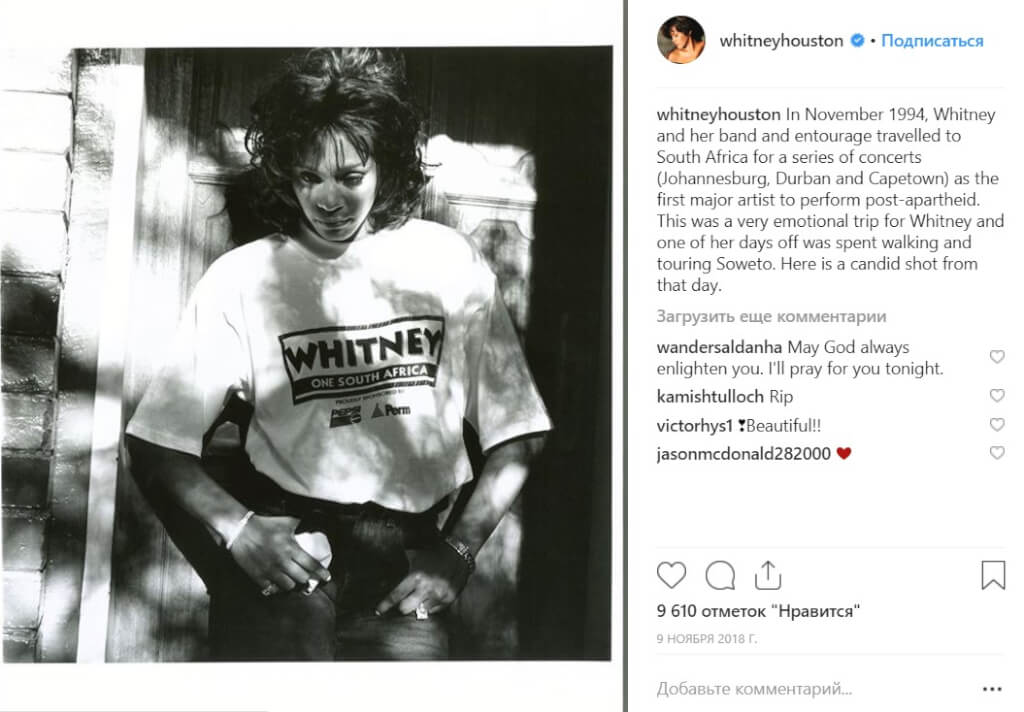Save post with the bookmark icon
Viewport: 1024px width, 712px height.
(993, 575)
